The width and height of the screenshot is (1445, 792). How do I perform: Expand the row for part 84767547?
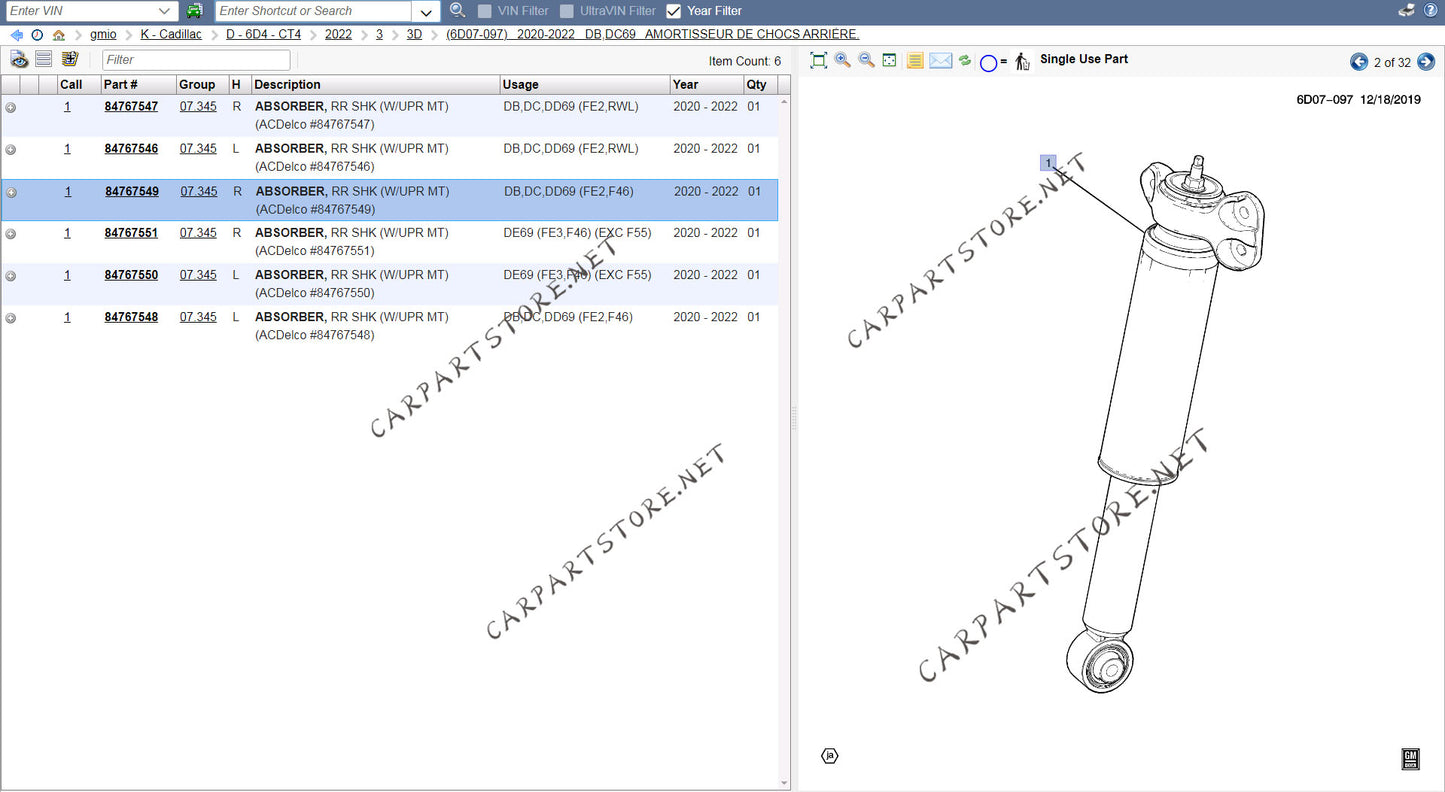point(11,107)
